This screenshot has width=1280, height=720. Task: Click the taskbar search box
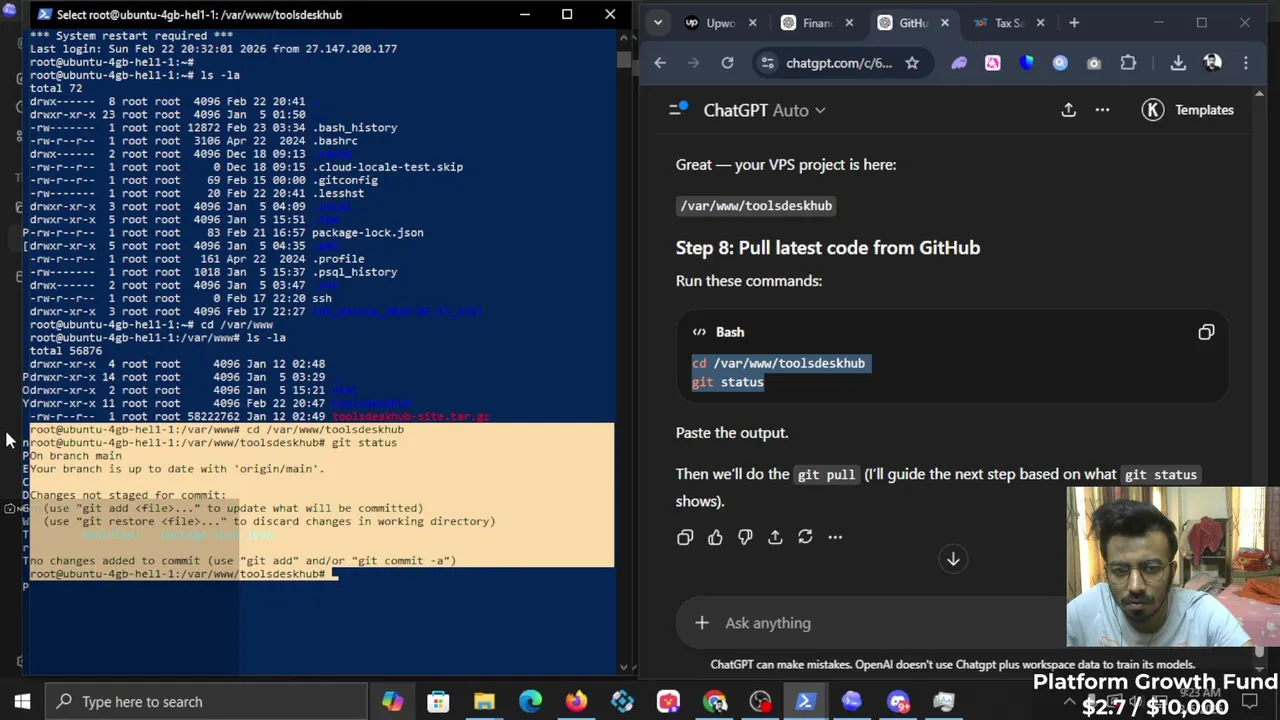206,701
